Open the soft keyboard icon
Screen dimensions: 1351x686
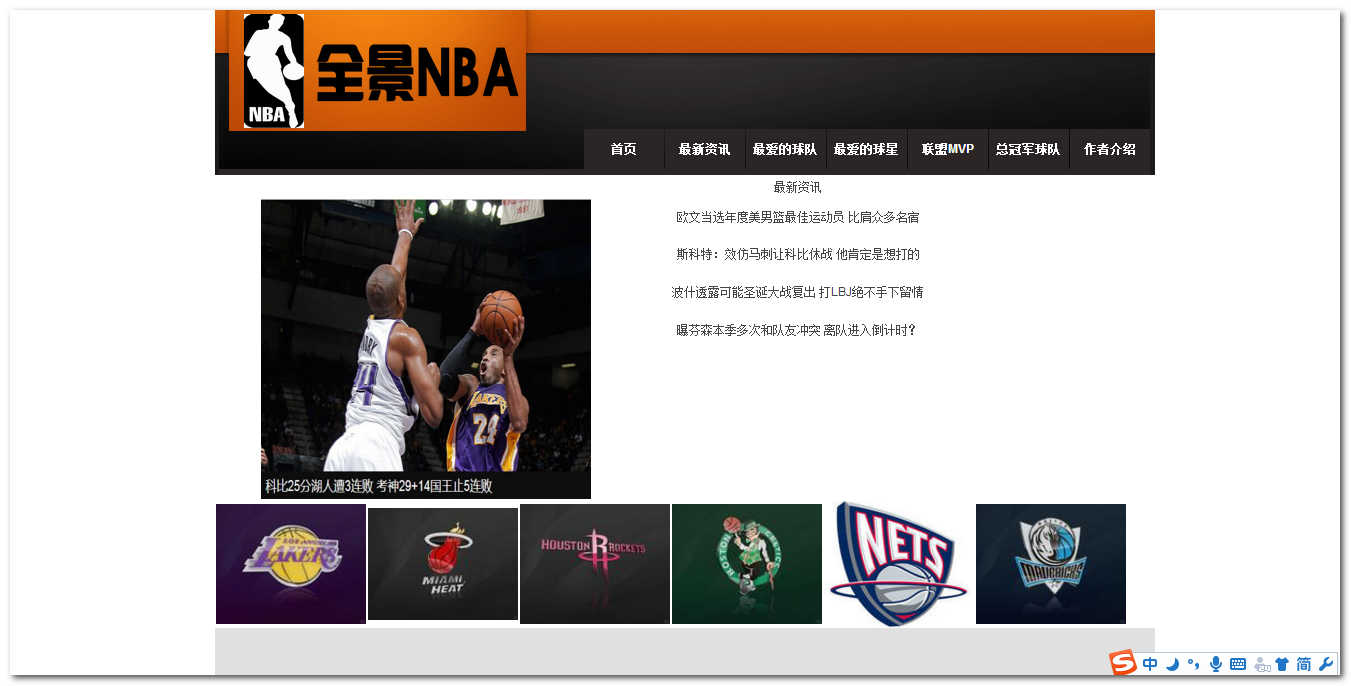pyautogui.click(x=1238, y=664)
